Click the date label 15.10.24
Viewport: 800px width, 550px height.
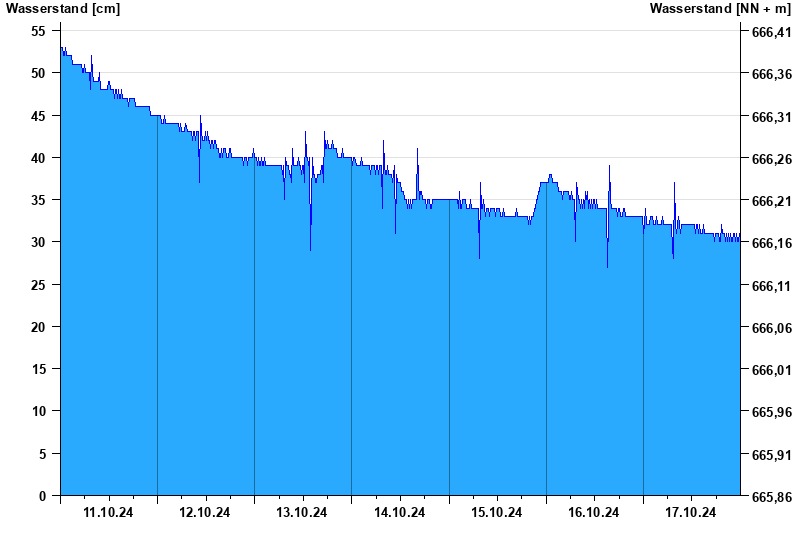pos(496,512)
